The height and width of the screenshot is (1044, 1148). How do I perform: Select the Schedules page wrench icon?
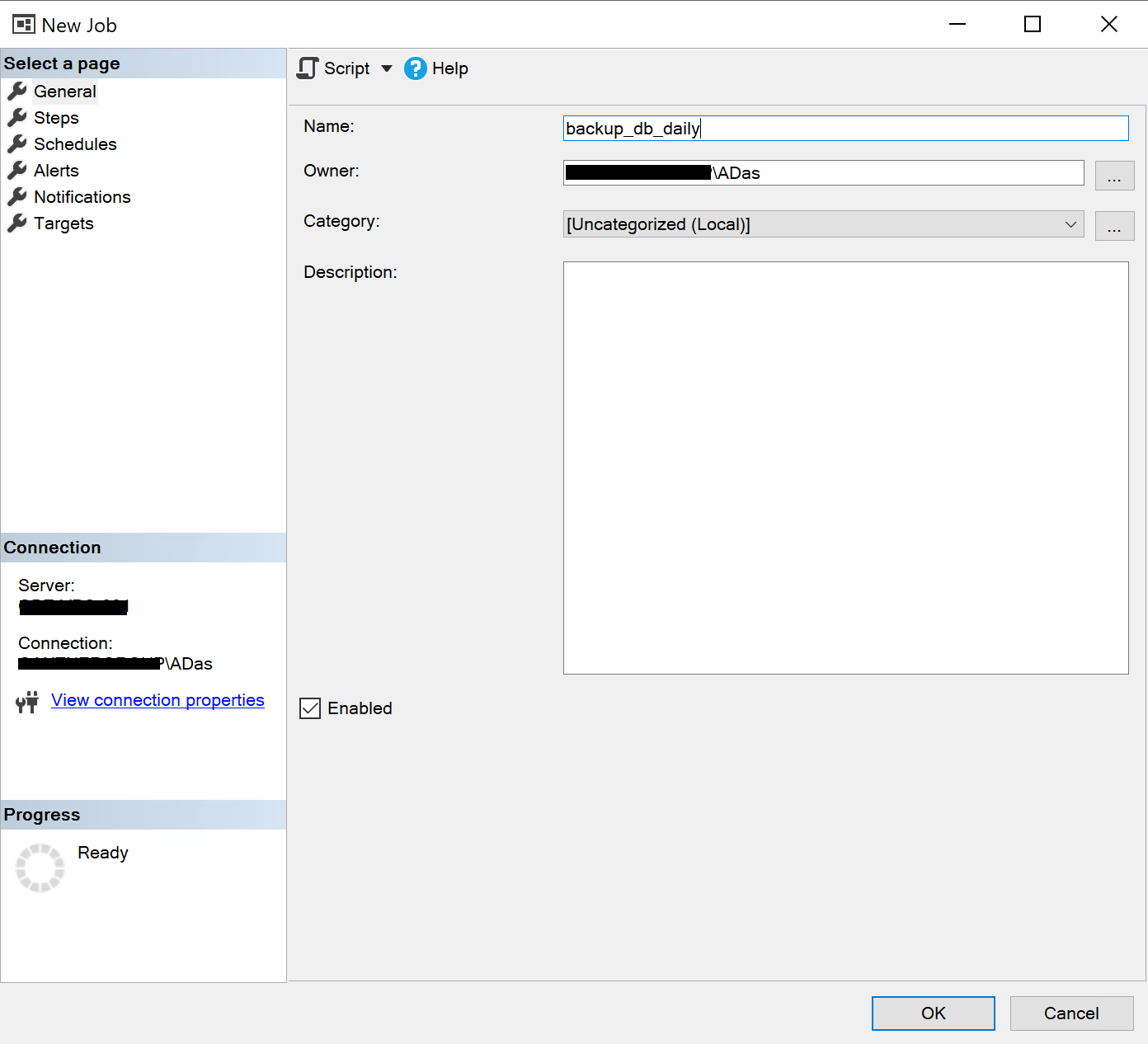click(17, 143)
